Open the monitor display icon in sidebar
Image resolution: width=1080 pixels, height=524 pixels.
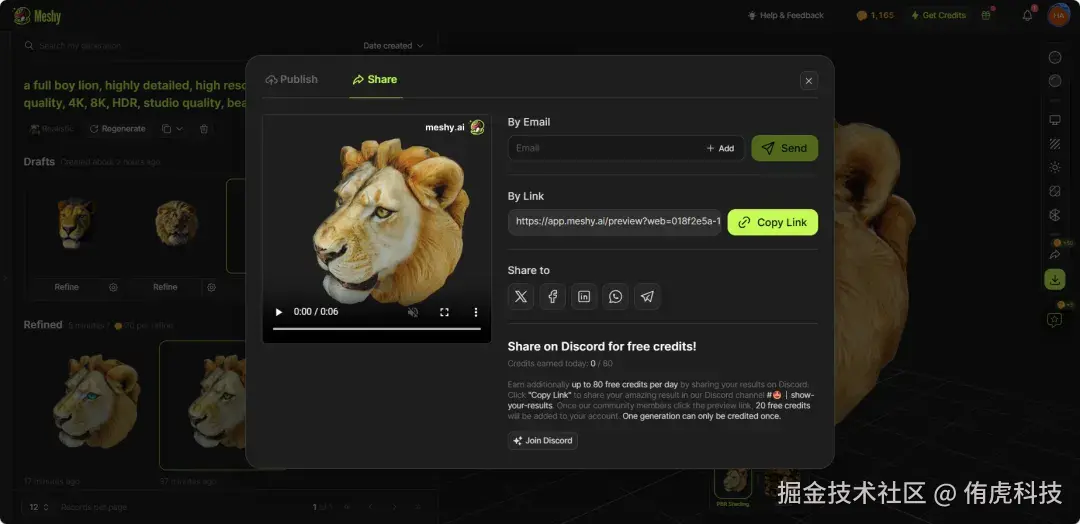point(1055,120)
